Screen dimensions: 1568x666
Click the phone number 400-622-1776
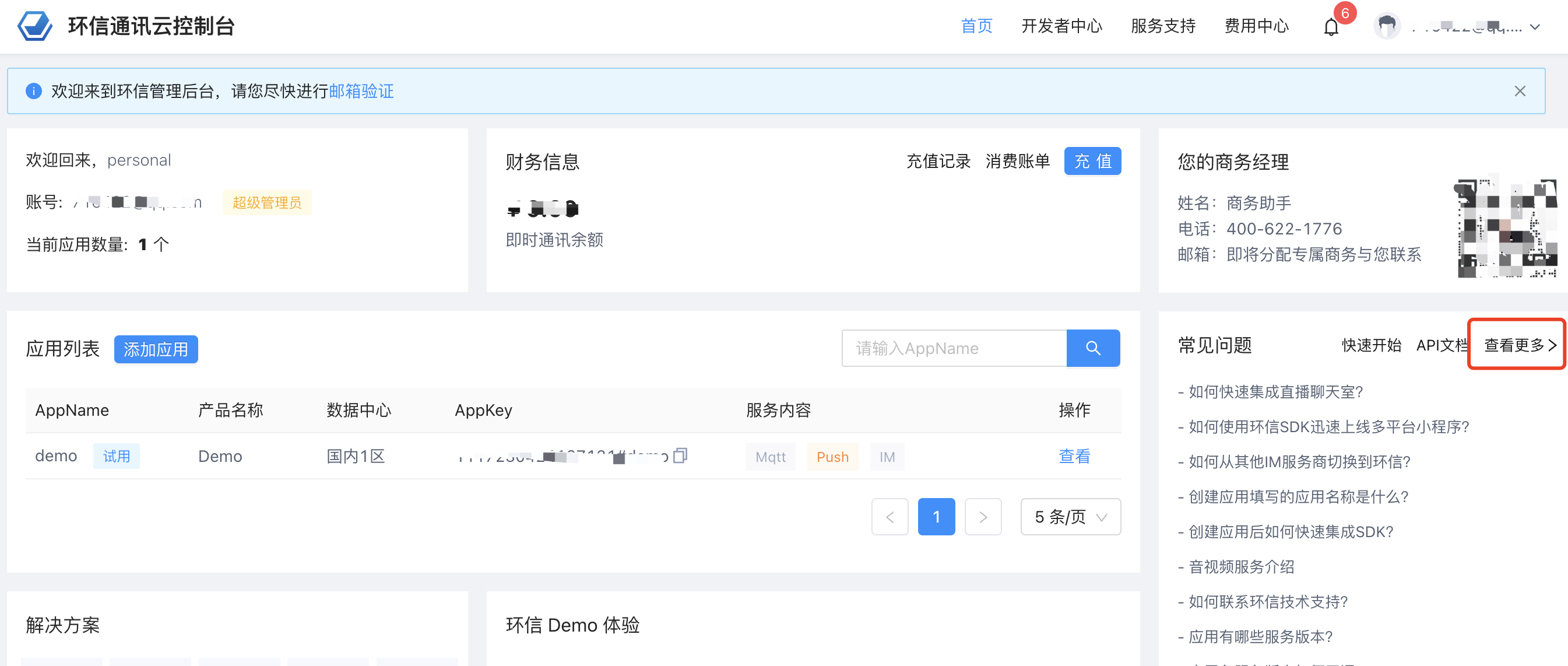tap(1284, 230)
